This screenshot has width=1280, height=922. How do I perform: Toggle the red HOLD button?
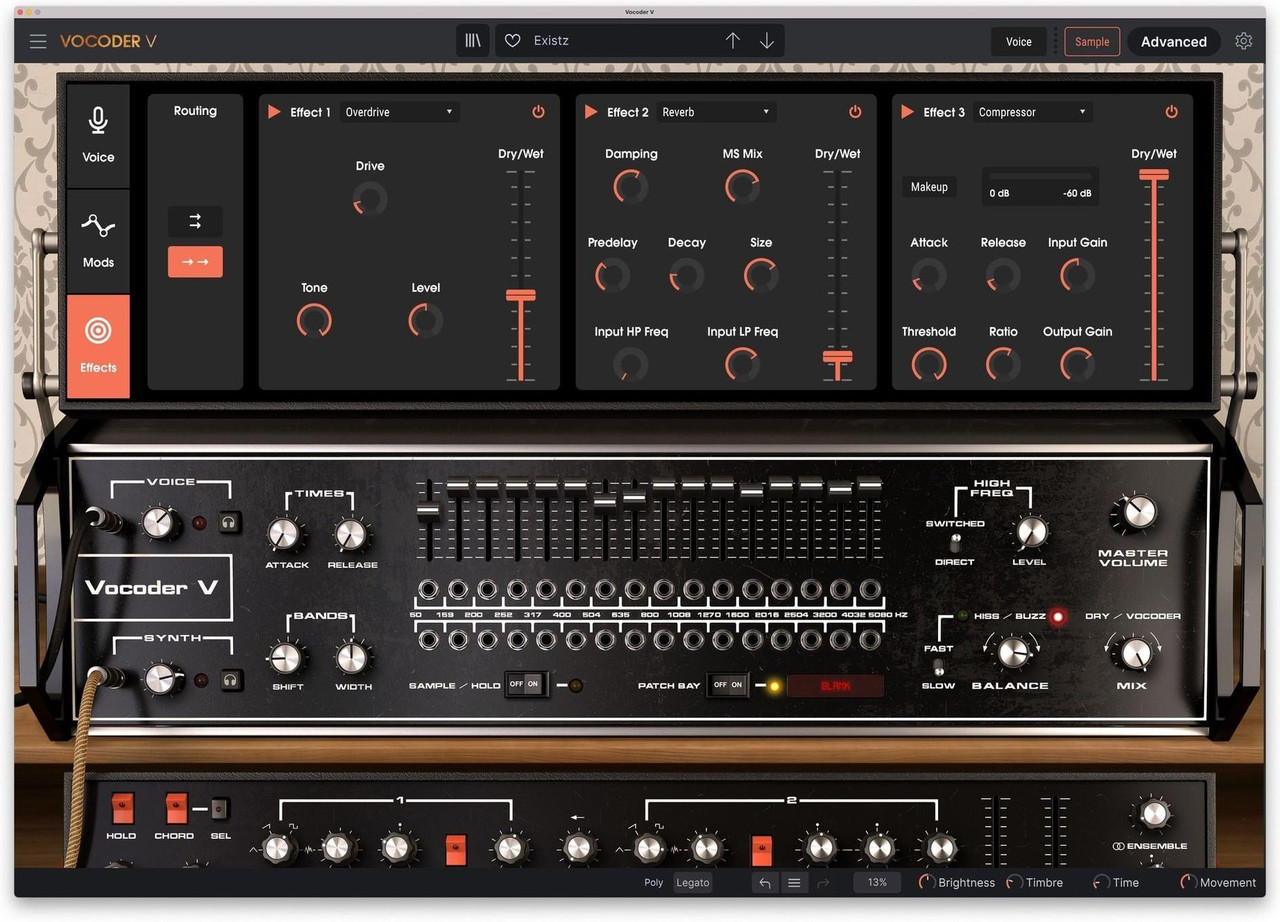click(x=122, y=808)
